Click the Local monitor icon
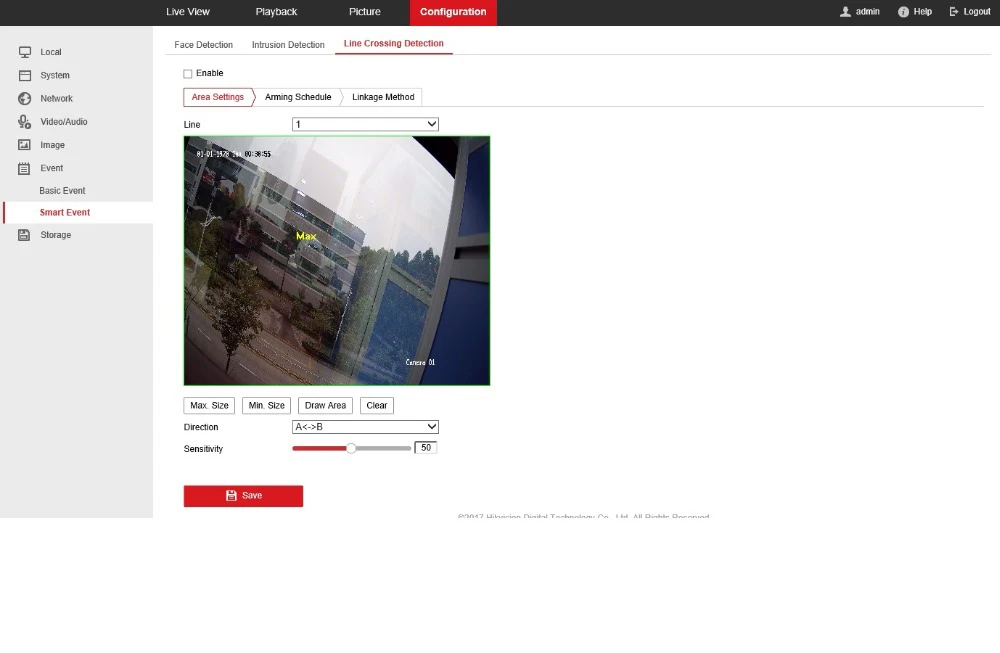The image size is (1000, 653). point(25,52)
